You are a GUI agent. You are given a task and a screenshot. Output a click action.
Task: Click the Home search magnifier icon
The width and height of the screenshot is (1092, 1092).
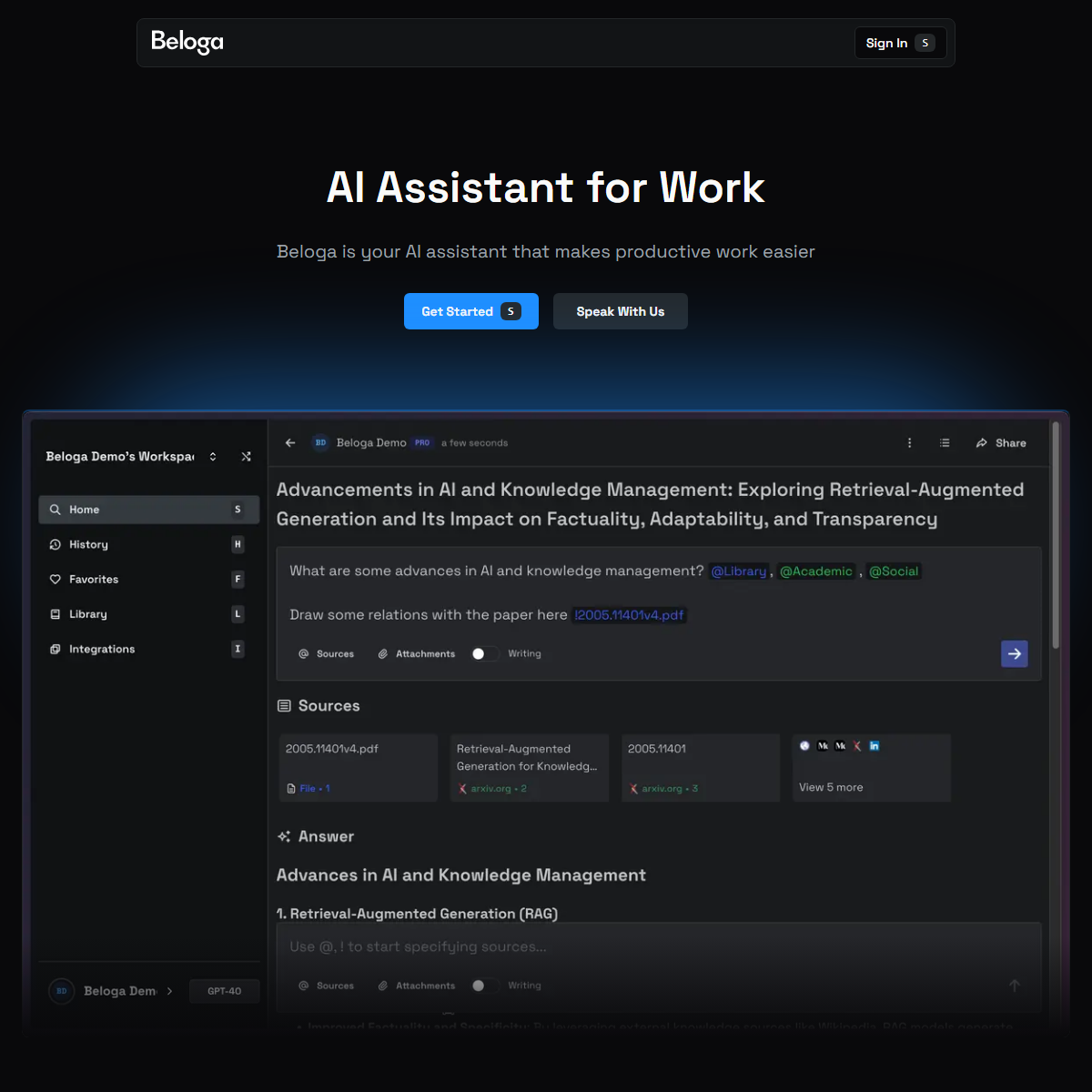(55, 510)
